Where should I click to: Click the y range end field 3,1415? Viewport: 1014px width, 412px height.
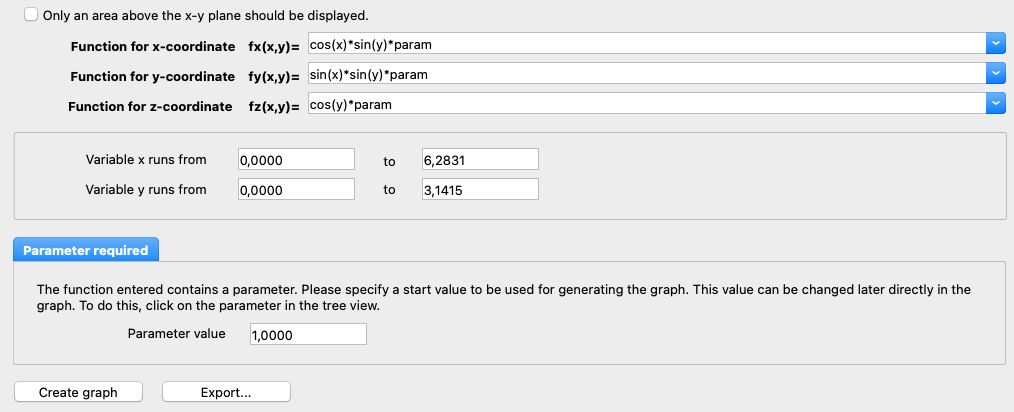click(480, 190)
